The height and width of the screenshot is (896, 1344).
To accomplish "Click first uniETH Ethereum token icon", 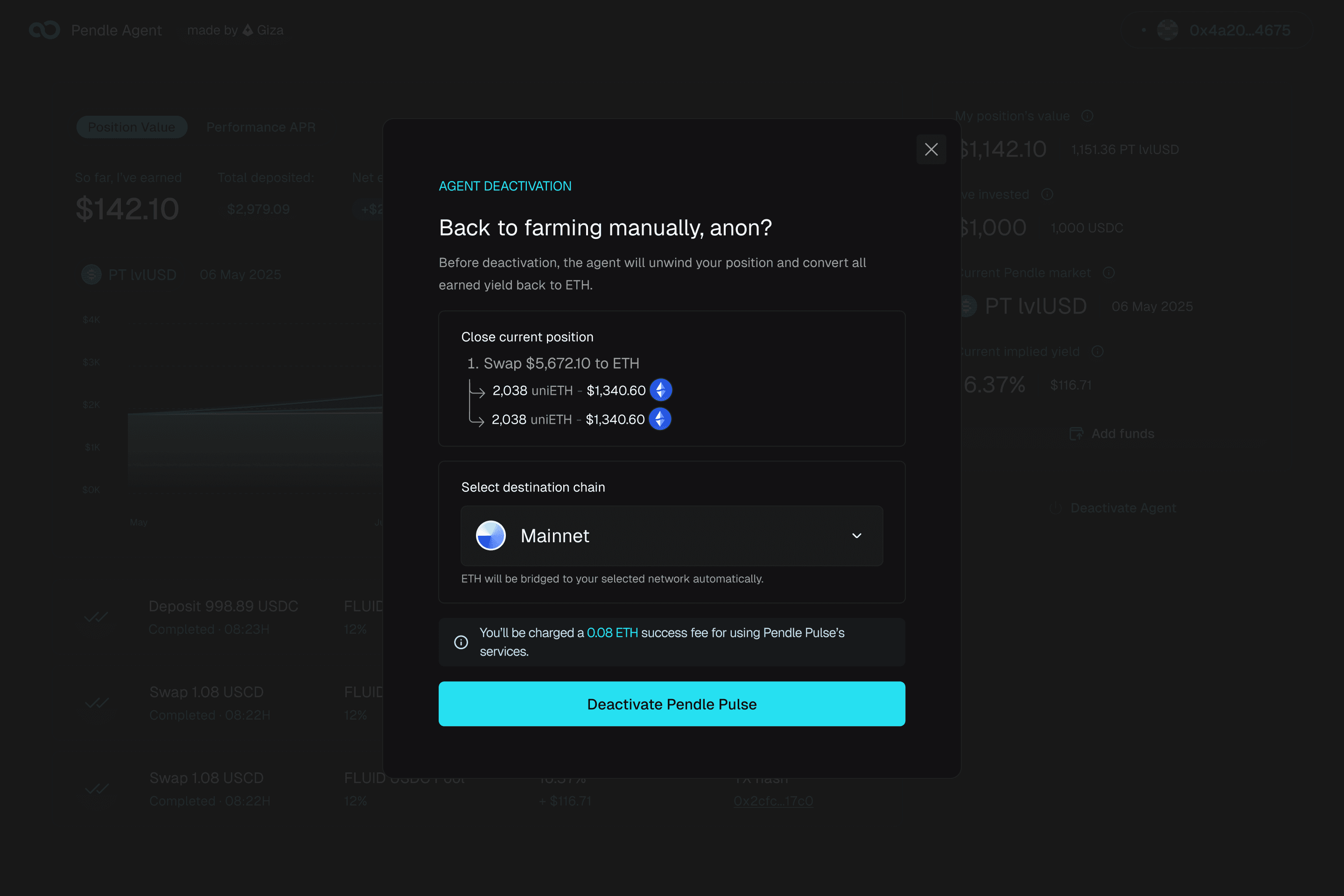I will pos(661,390).
